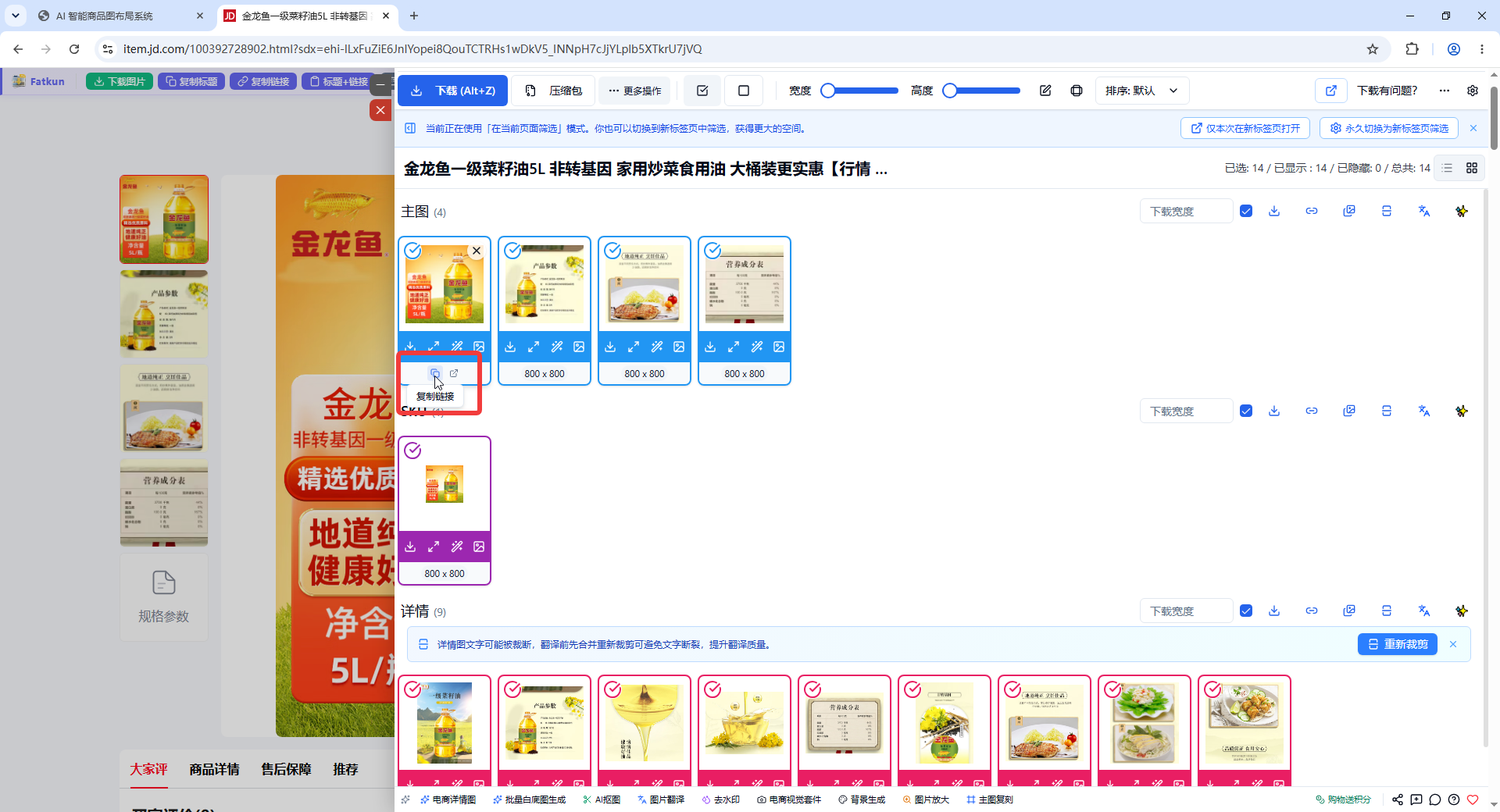Click the edit pencil icon beside height slider

pyautogui.click(x=1045, y=91)
